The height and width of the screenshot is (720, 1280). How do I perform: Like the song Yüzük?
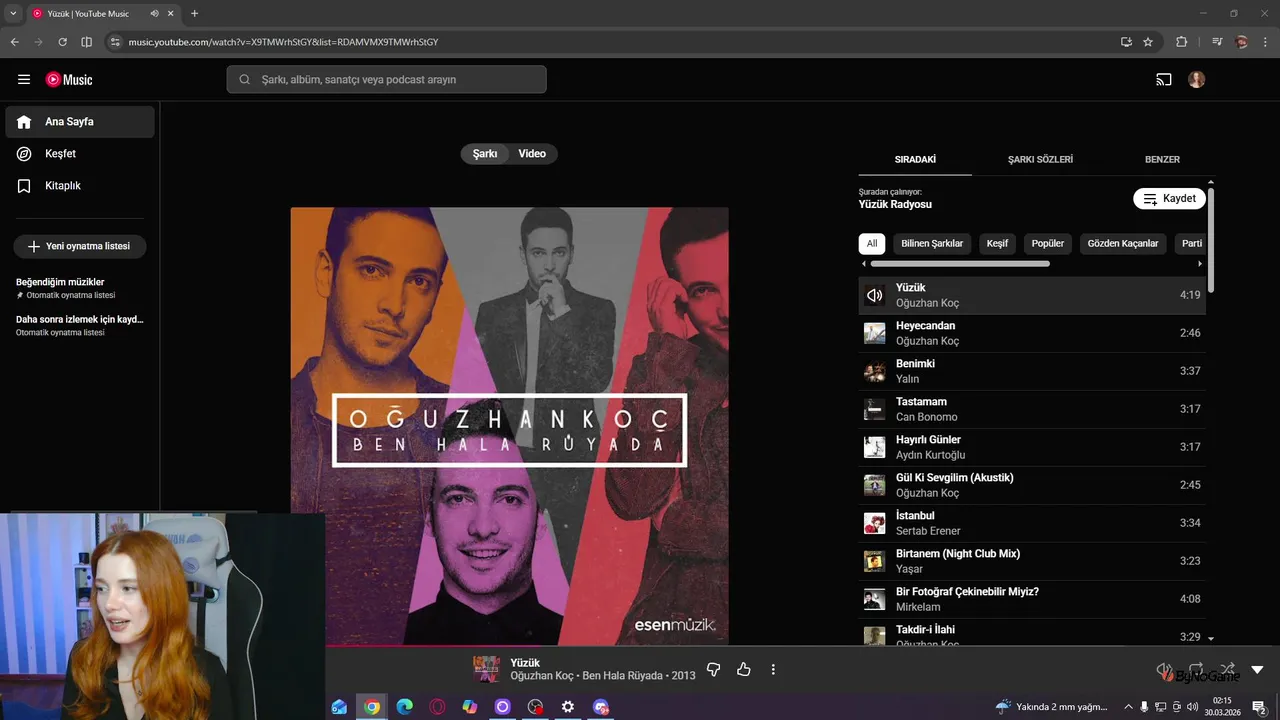coord(744,670)
